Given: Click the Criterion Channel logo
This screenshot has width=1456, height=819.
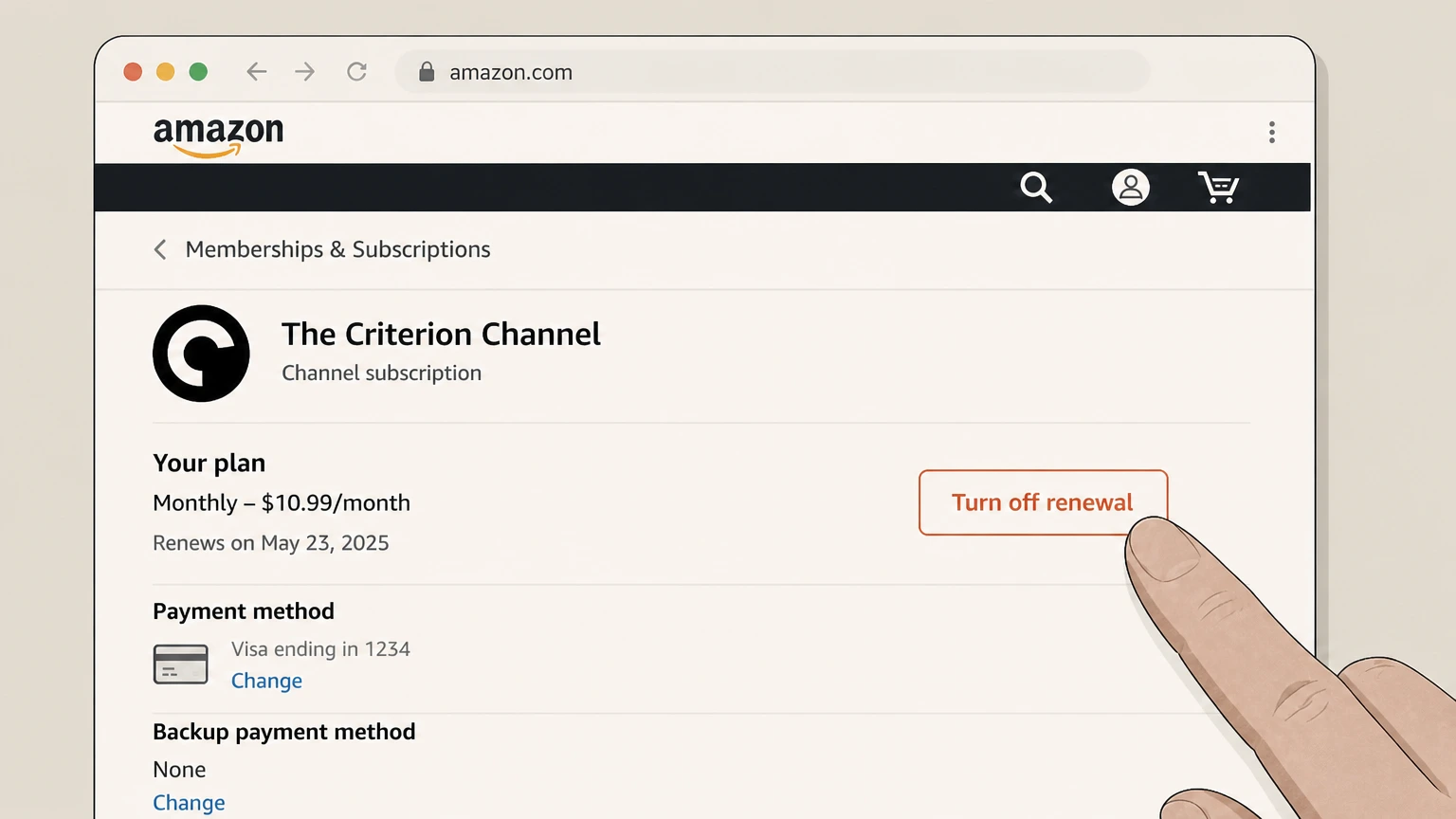Looking at the screenshot, I should [201, 354].
